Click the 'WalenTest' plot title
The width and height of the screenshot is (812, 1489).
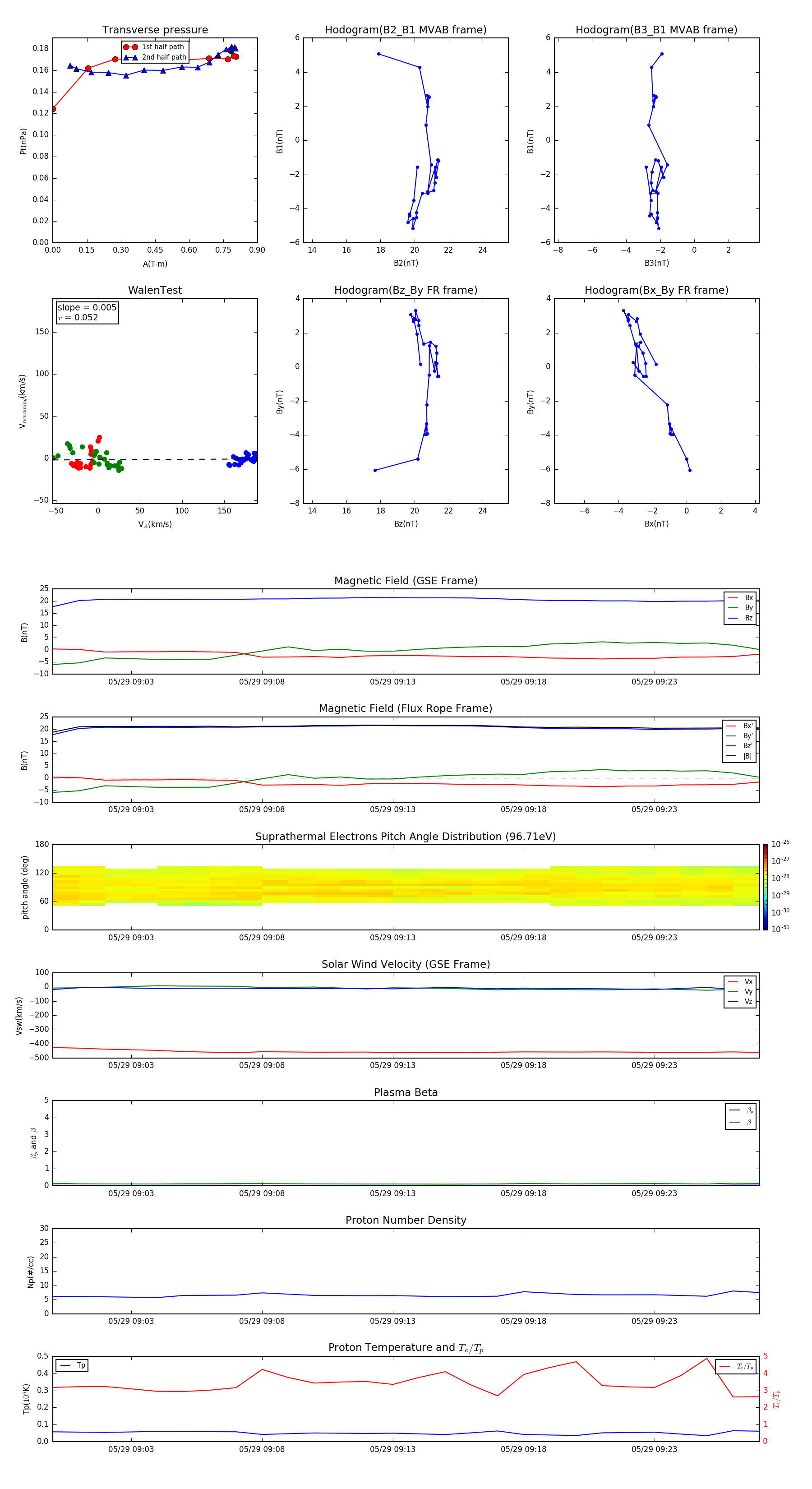pos(155,290)
